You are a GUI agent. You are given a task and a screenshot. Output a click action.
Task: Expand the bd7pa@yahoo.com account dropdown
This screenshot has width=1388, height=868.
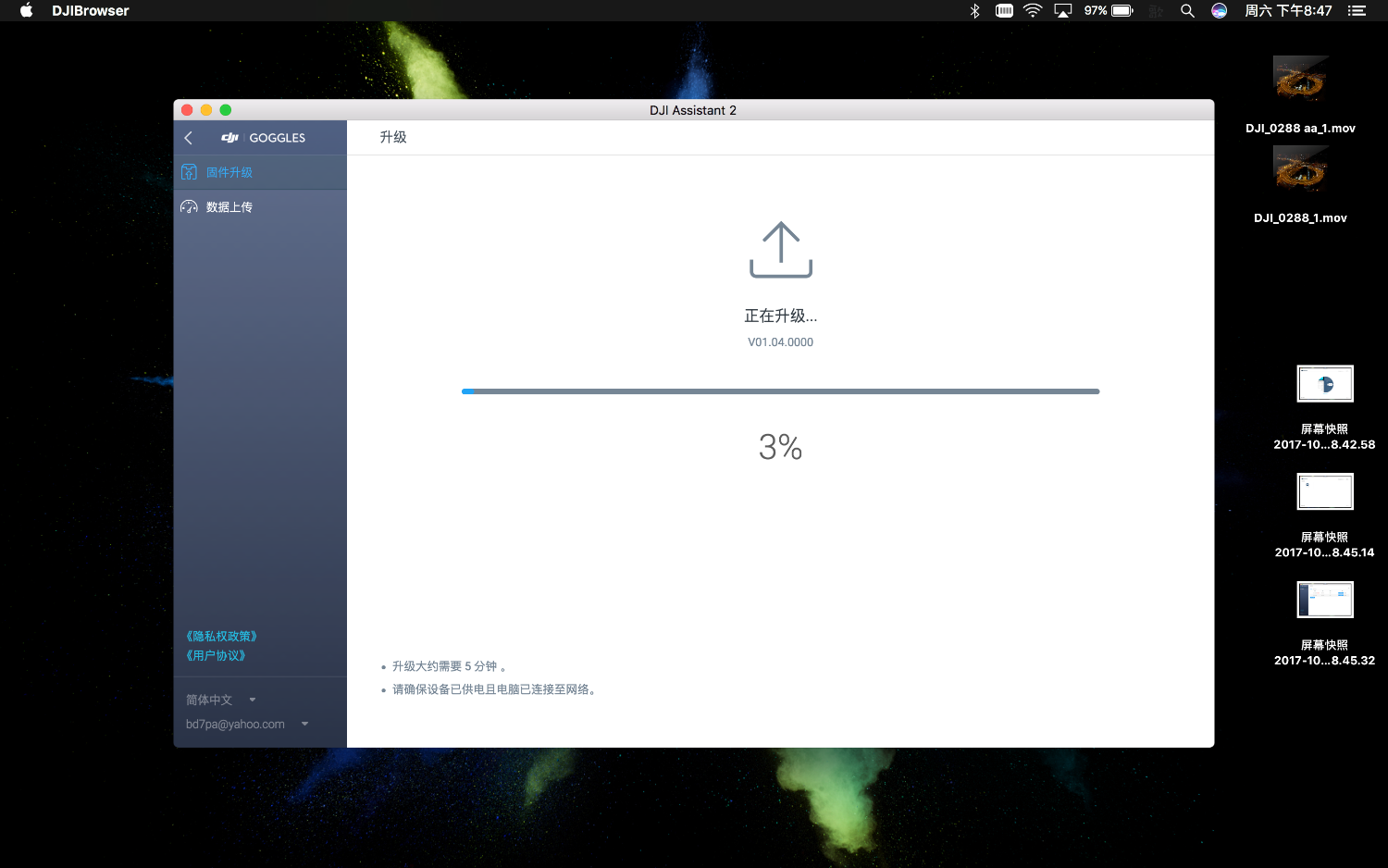[247, 725]
